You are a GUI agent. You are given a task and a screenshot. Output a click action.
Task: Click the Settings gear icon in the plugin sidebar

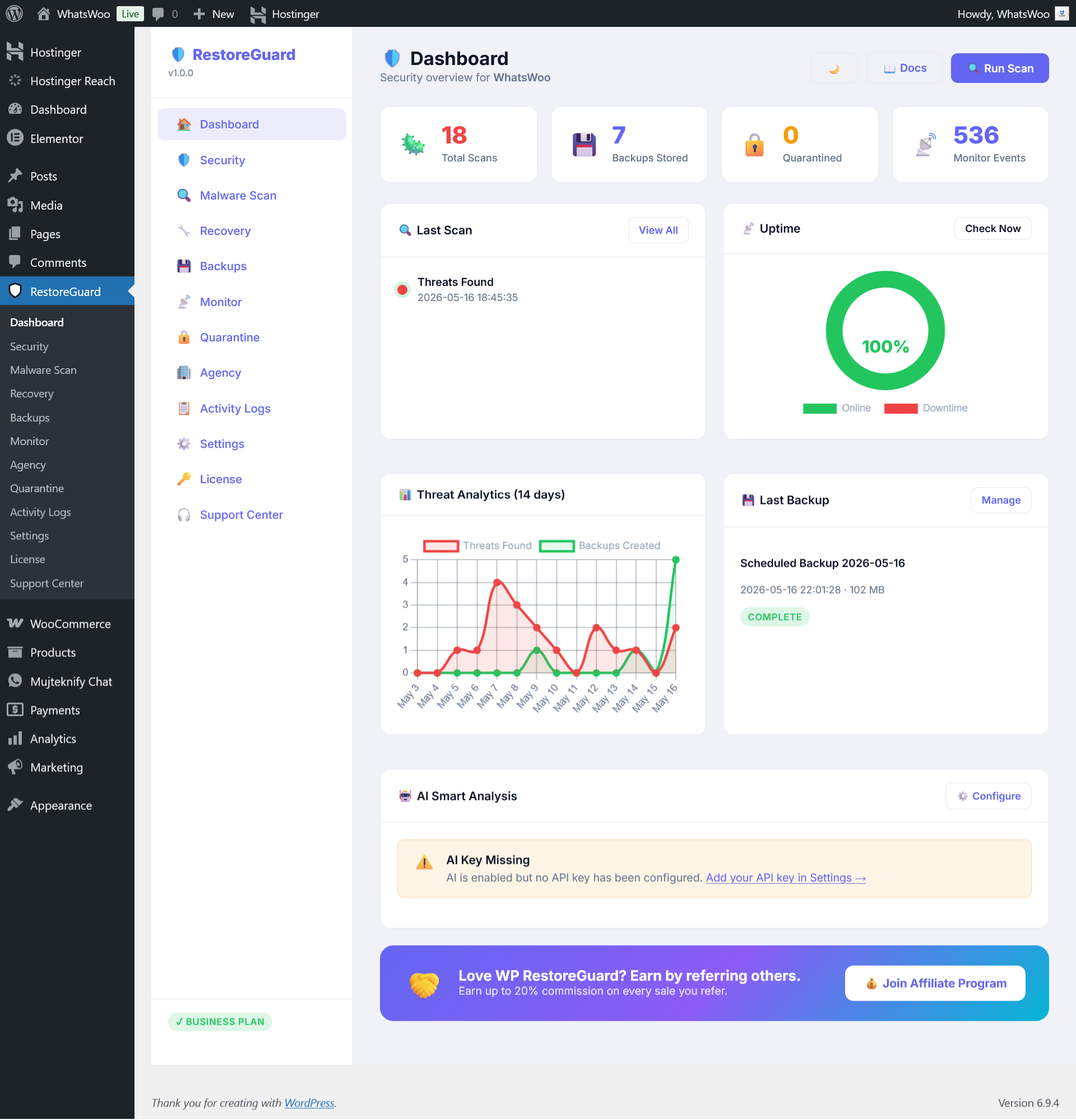point(183,444)
